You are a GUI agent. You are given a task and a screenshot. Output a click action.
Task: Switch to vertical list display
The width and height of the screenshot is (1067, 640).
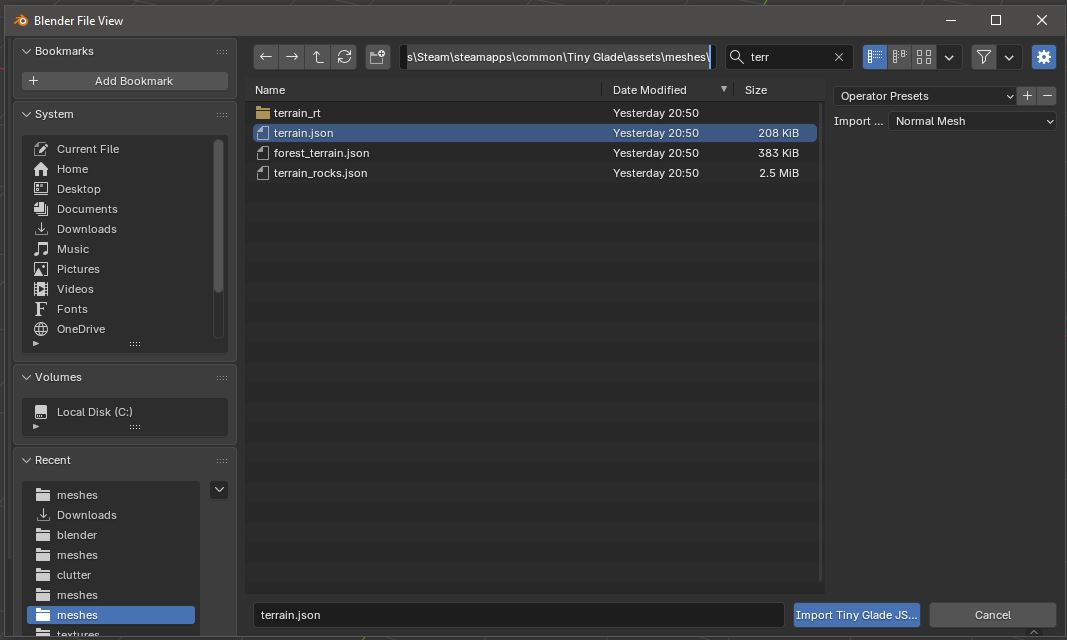coord(874,57)
